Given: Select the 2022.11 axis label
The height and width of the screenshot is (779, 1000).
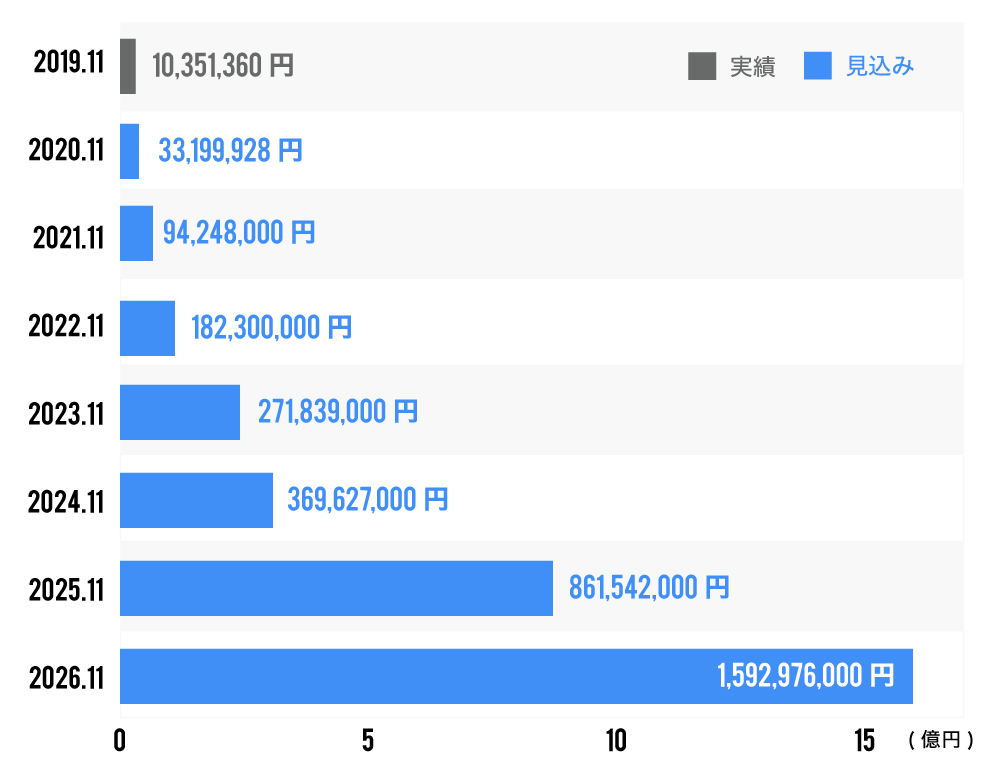Looking at the screenshot, I should pos(66,326).
